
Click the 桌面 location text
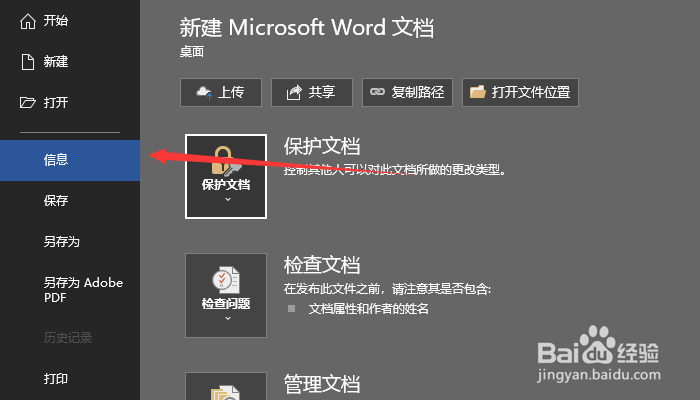pos(192,52)
